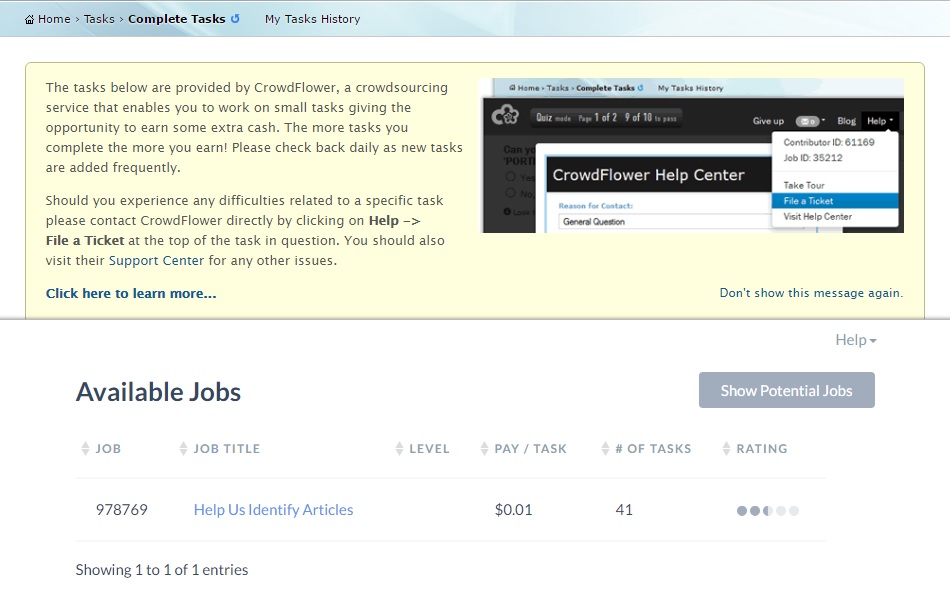The image size is (950, 610).
Task: Dismiss with Don't show this message again
Action: [811, 293]
